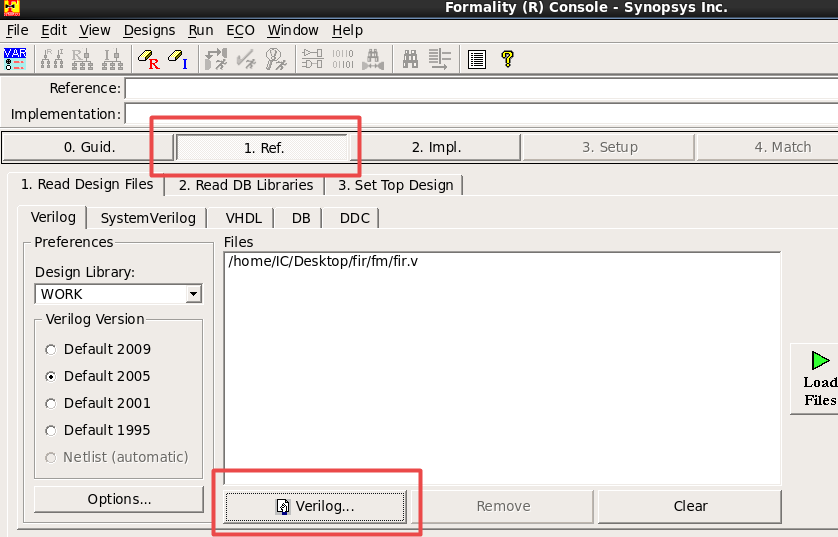838x537 pixels.
Task: Select the 3. Set Top Design tab
Action: click(x=395, y=185)
